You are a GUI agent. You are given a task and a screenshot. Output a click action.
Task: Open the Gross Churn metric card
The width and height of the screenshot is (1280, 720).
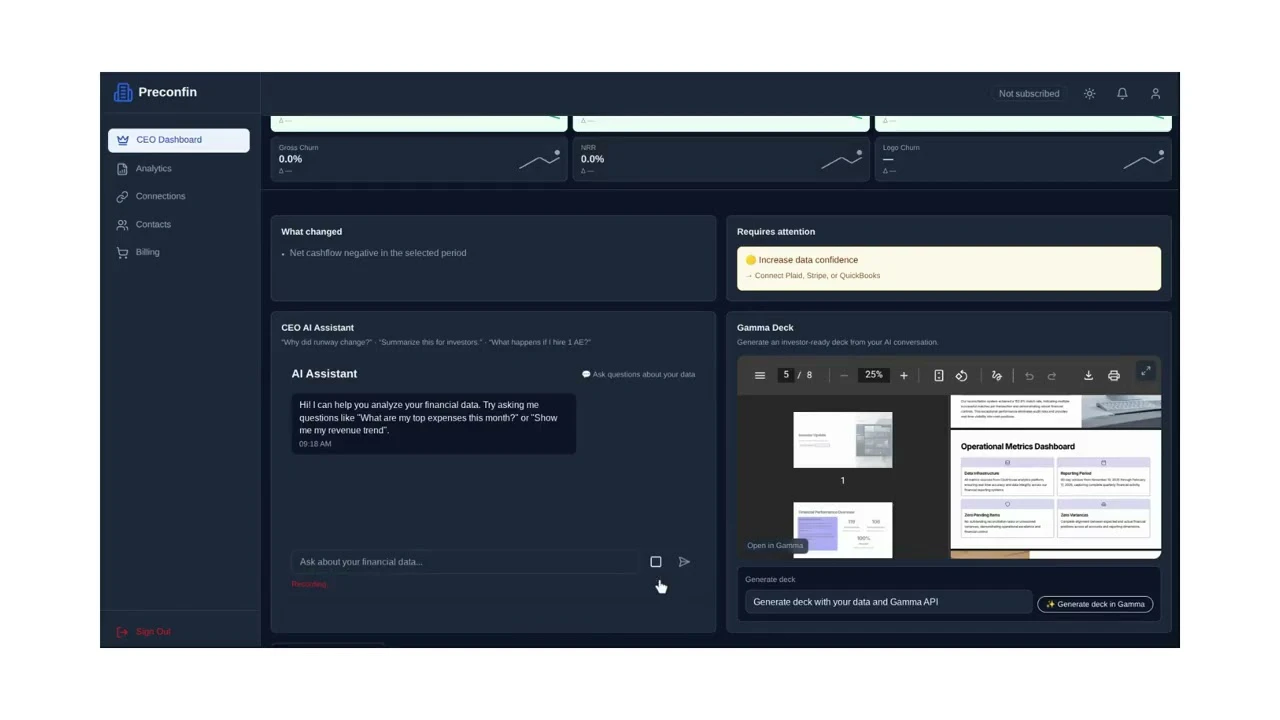pos(419,159)
